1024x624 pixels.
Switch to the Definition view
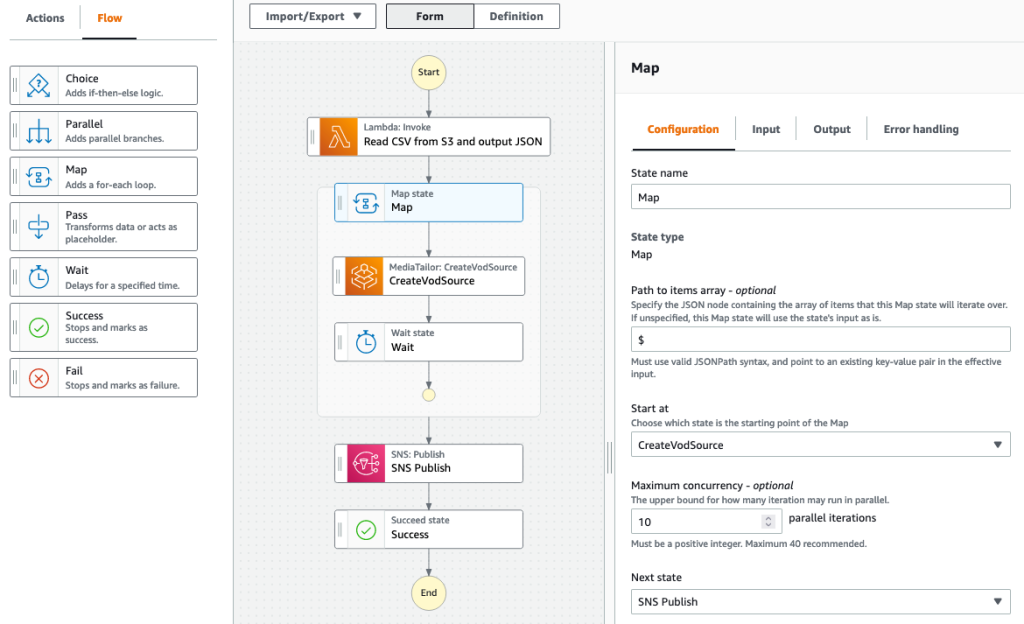pyautogui.click(x=516, y=16)
